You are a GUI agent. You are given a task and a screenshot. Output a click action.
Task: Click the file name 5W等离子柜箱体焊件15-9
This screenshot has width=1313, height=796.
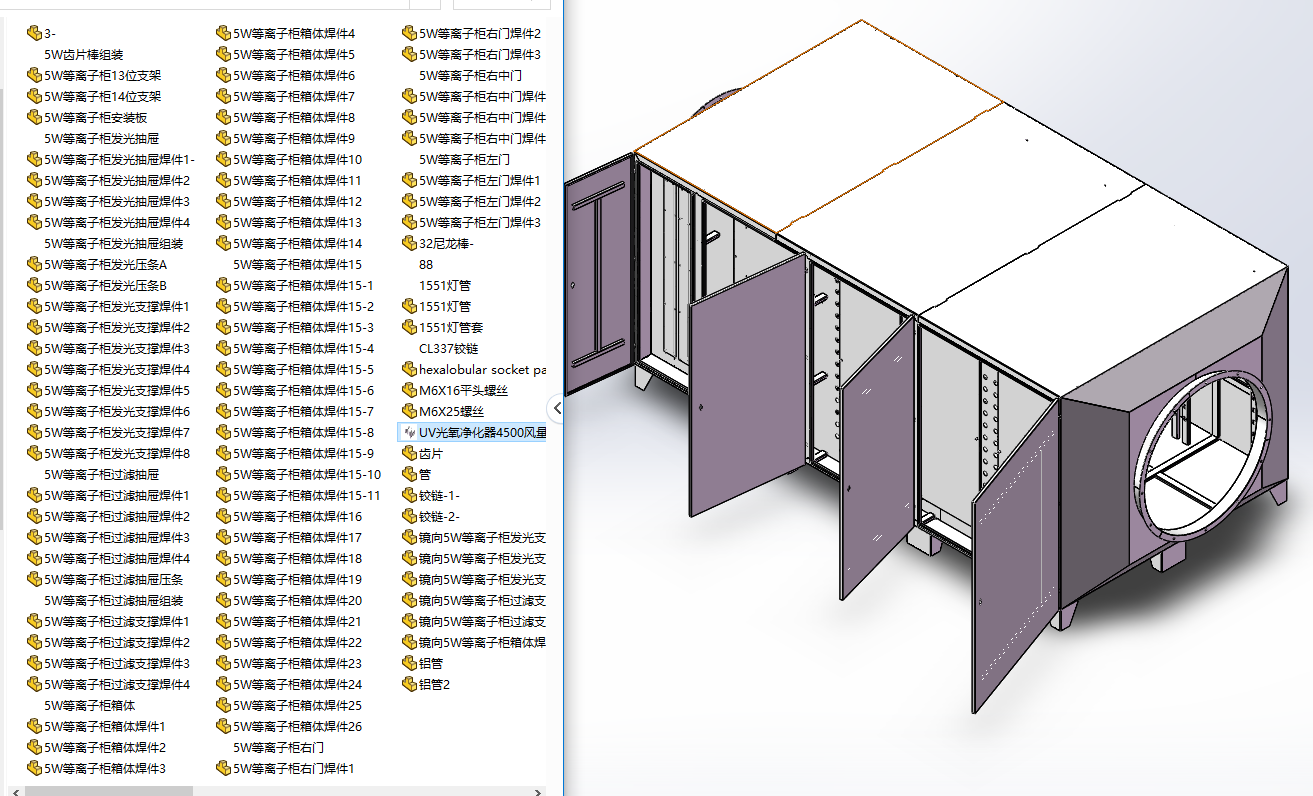[303, 453]
